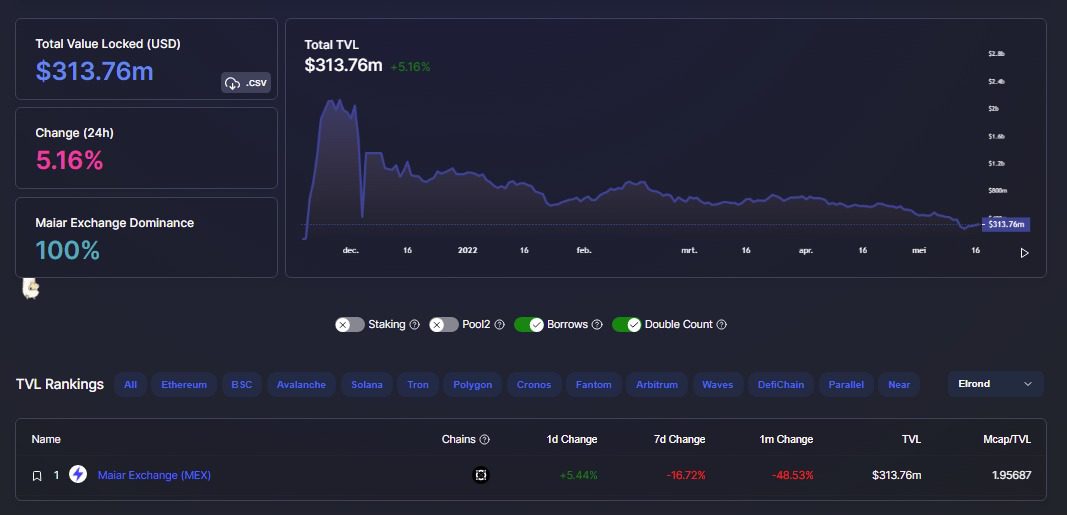Sort by the Name column header
Image resolution: width=1067 pixels, height=515 pixels.
pos(46,439)
